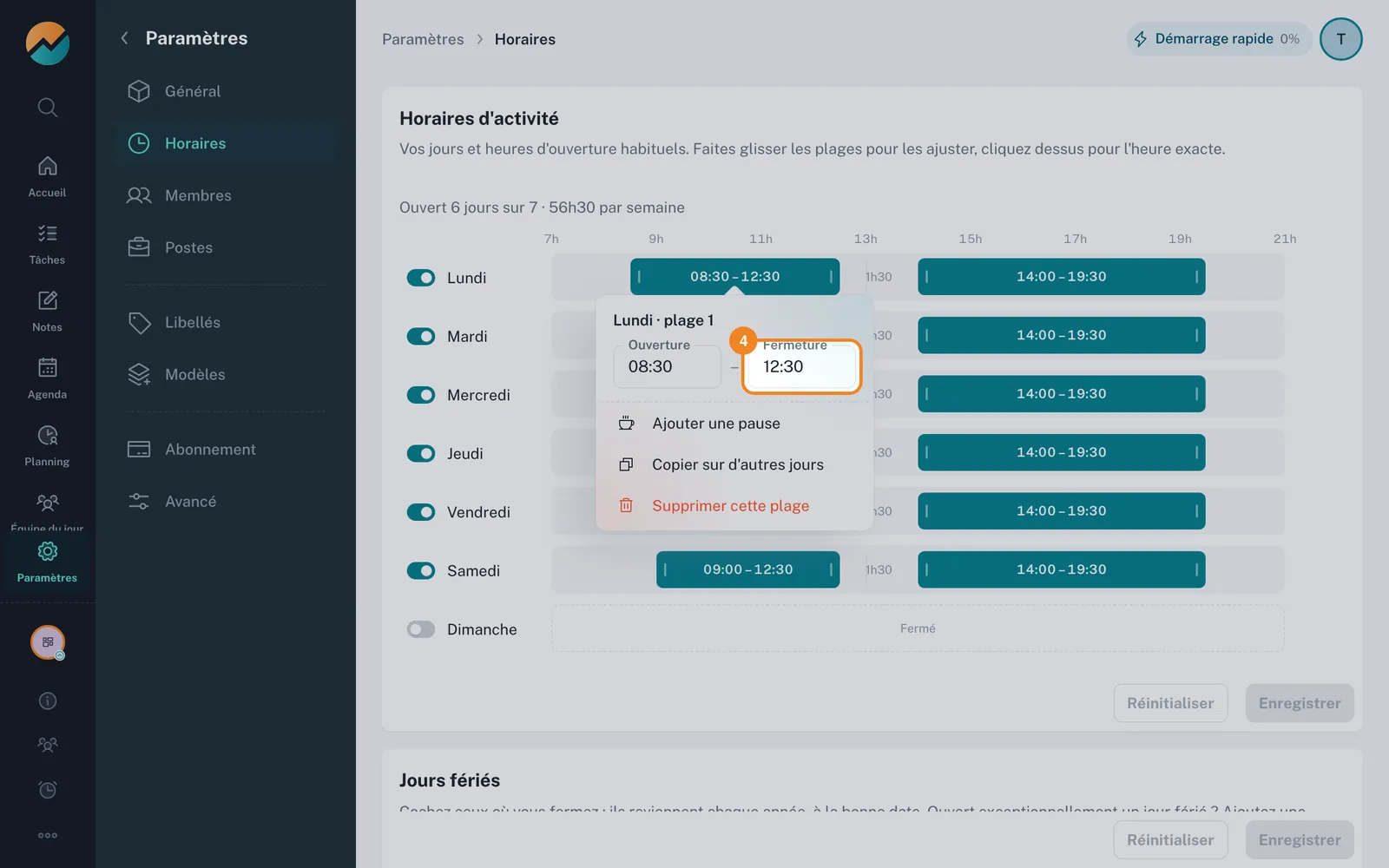
Task: Disable the Lundi toggle
Action: pyautogui.click(x=421, y=278)
